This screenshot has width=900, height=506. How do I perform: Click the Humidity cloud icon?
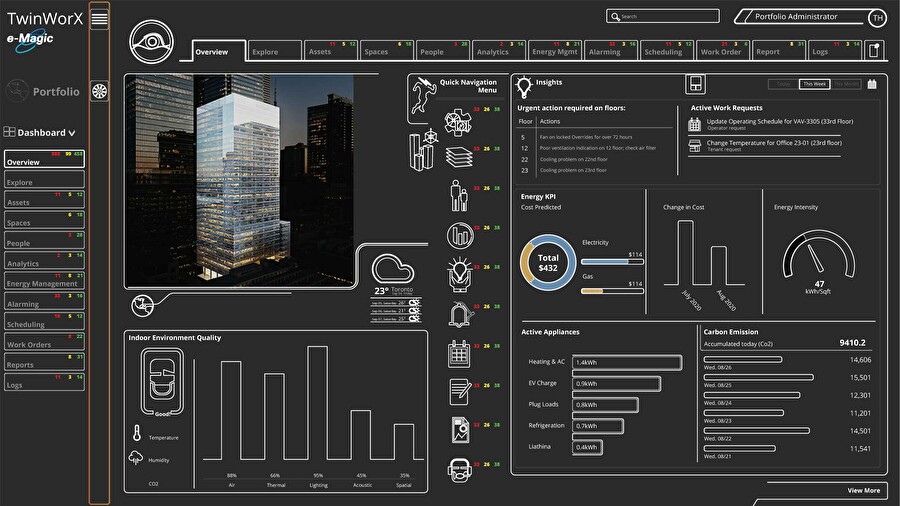click(135, 457)
